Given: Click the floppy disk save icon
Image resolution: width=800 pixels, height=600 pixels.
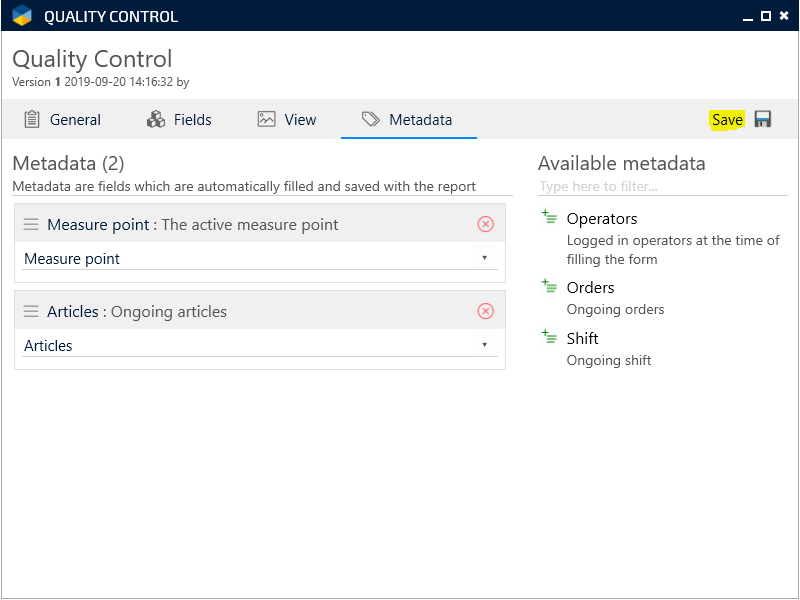Looking at the screenshot, I should pyautogui.click(x=763, y=120).
